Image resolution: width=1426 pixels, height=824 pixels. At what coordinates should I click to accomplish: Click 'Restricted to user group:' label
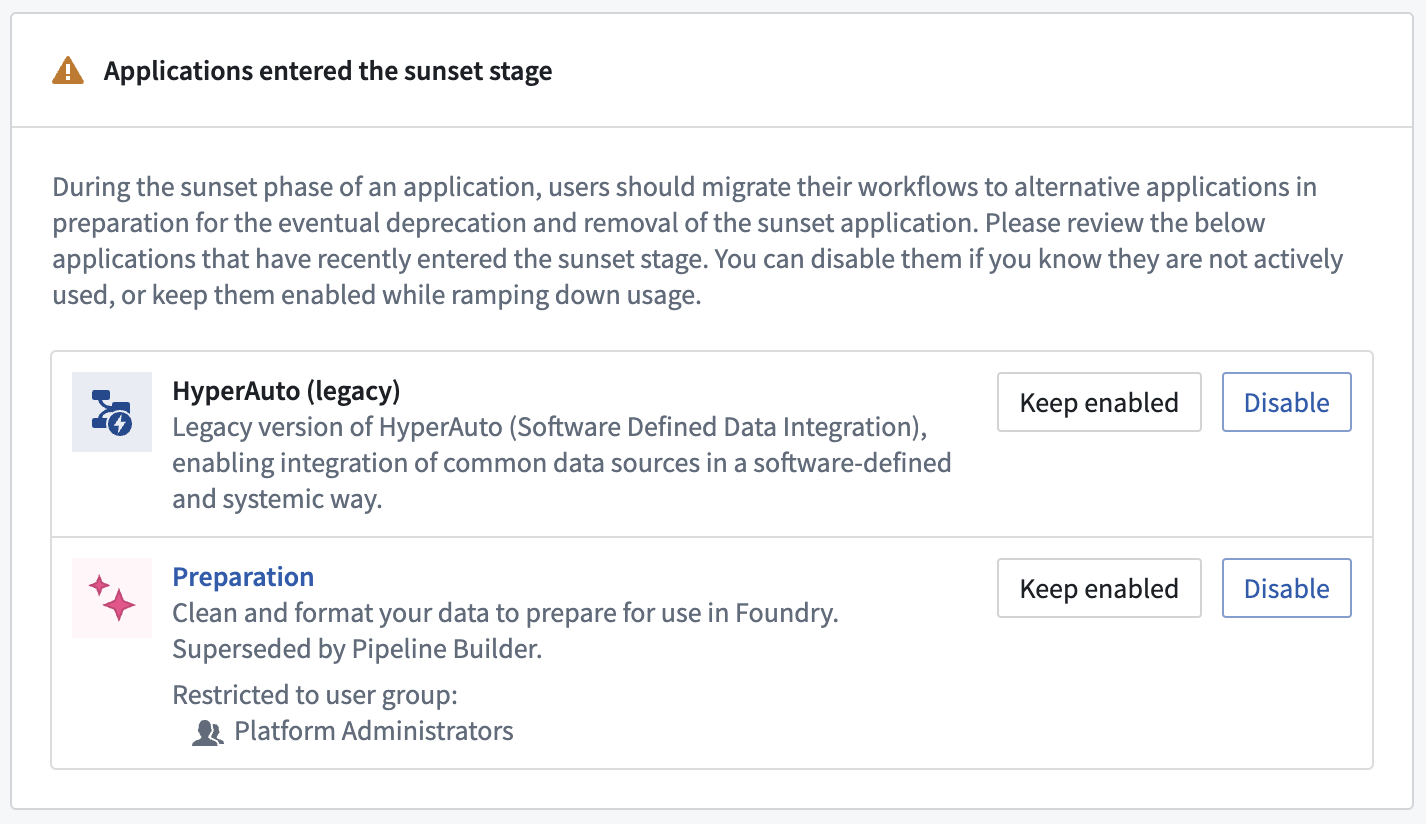(315, 695)
